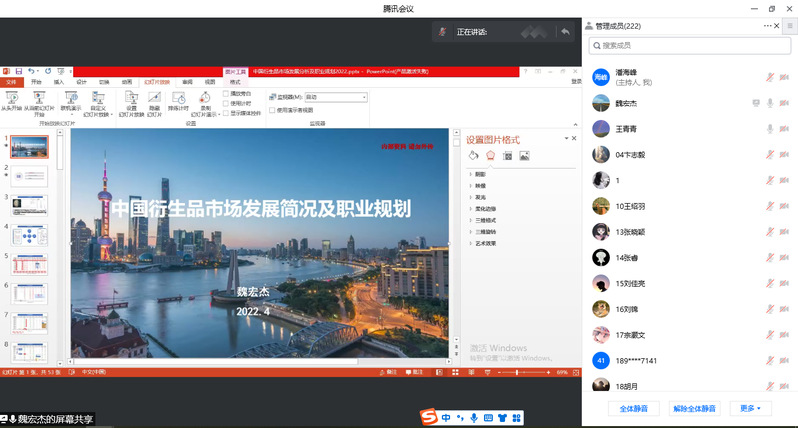Image resolution: width=798 pixels, height=428 pixels.
Task: Open the 文件 menu tab
Action: (11, 82)
